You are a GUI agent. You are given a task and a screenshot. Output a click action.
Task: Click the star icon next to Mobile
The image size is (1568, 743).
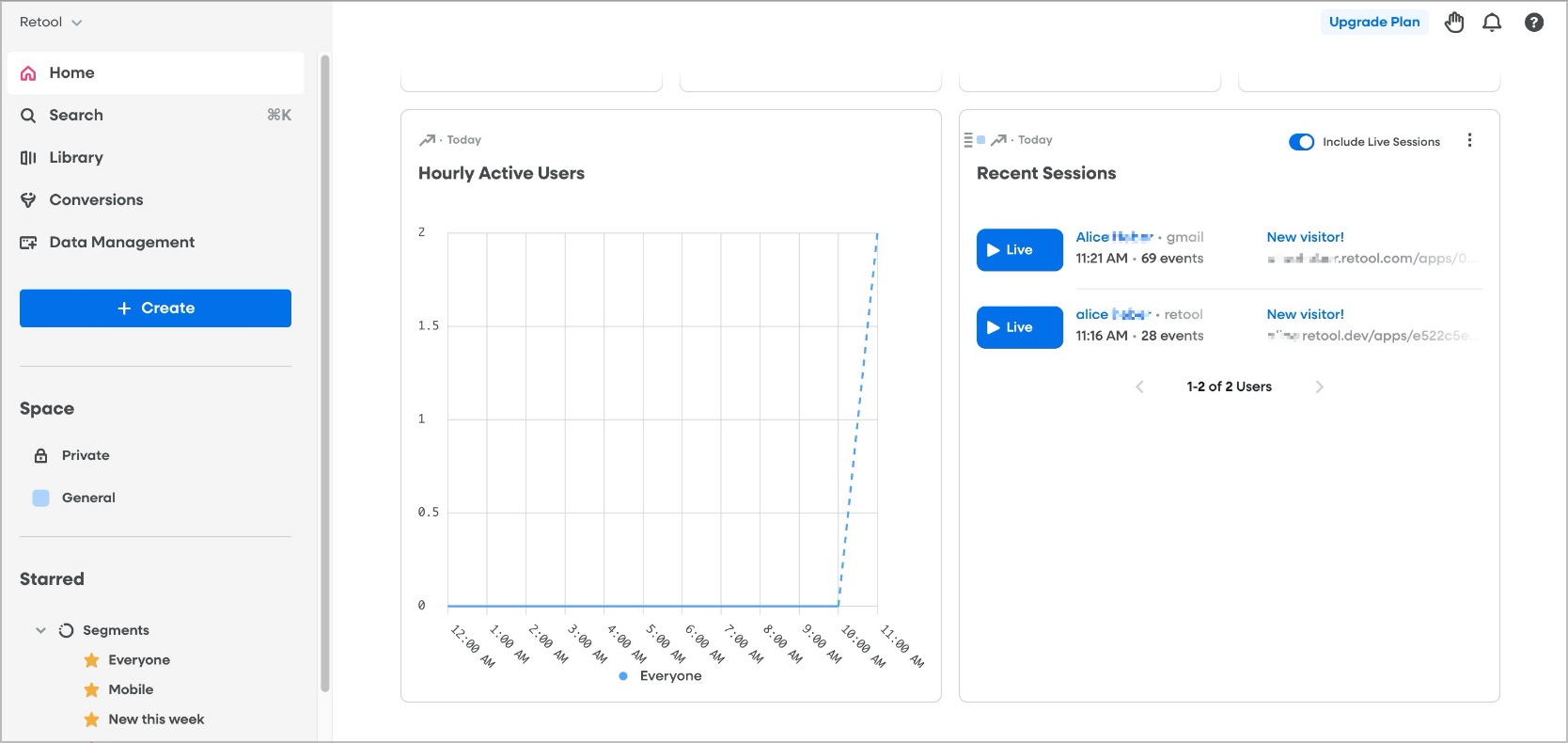[x=91, y=689]
